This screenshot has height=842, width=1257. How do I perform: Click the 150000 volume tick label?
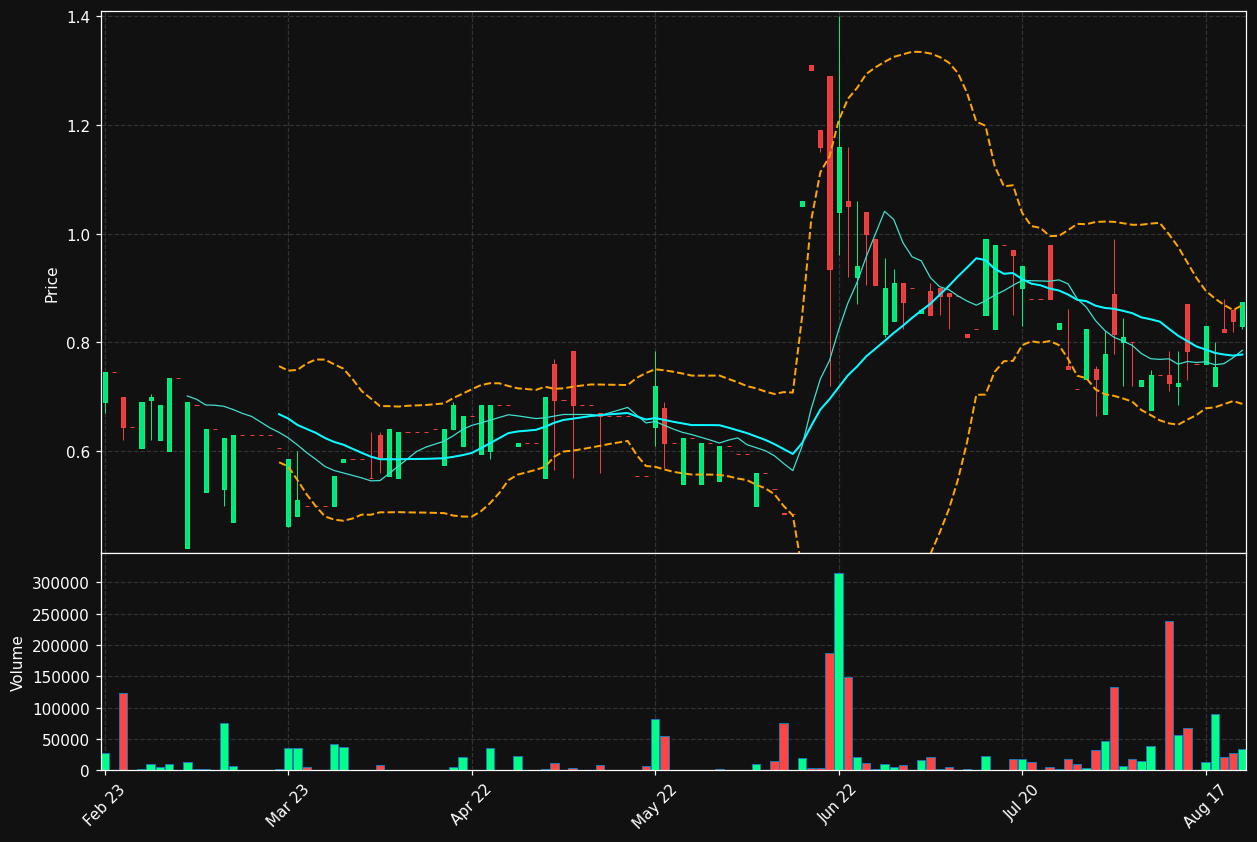coord(62,677)
